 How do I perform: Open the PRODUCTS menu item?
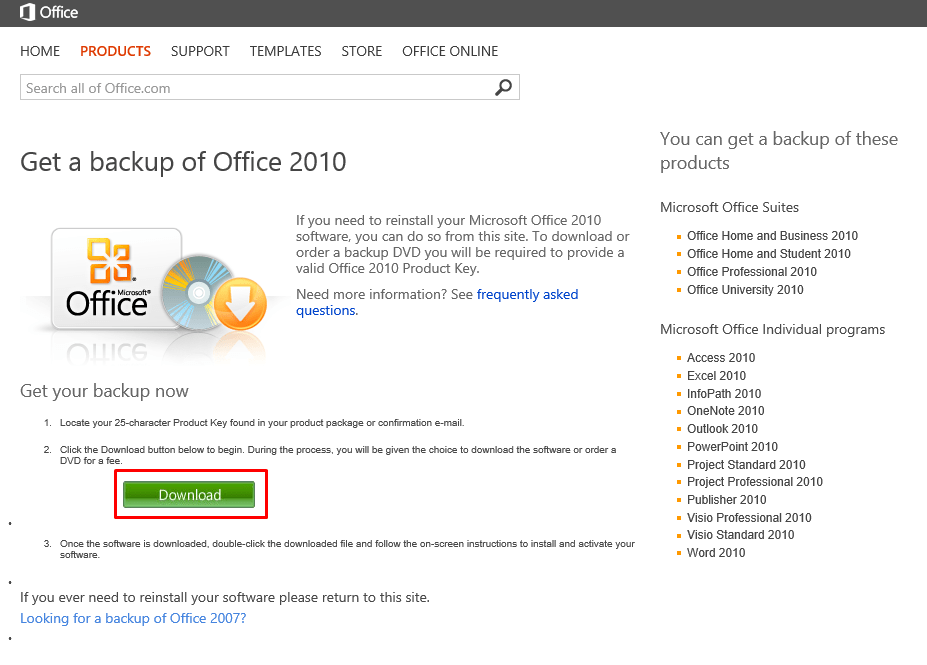[x=115, y=51]
